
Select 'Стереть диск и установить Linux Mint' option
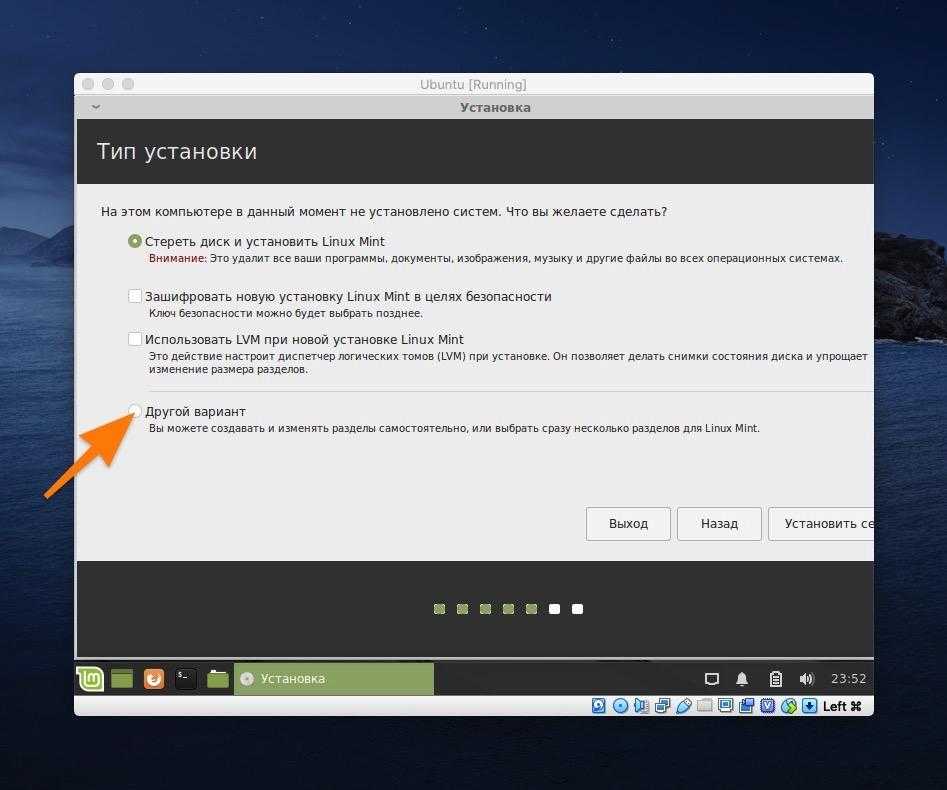click(135, 241)
